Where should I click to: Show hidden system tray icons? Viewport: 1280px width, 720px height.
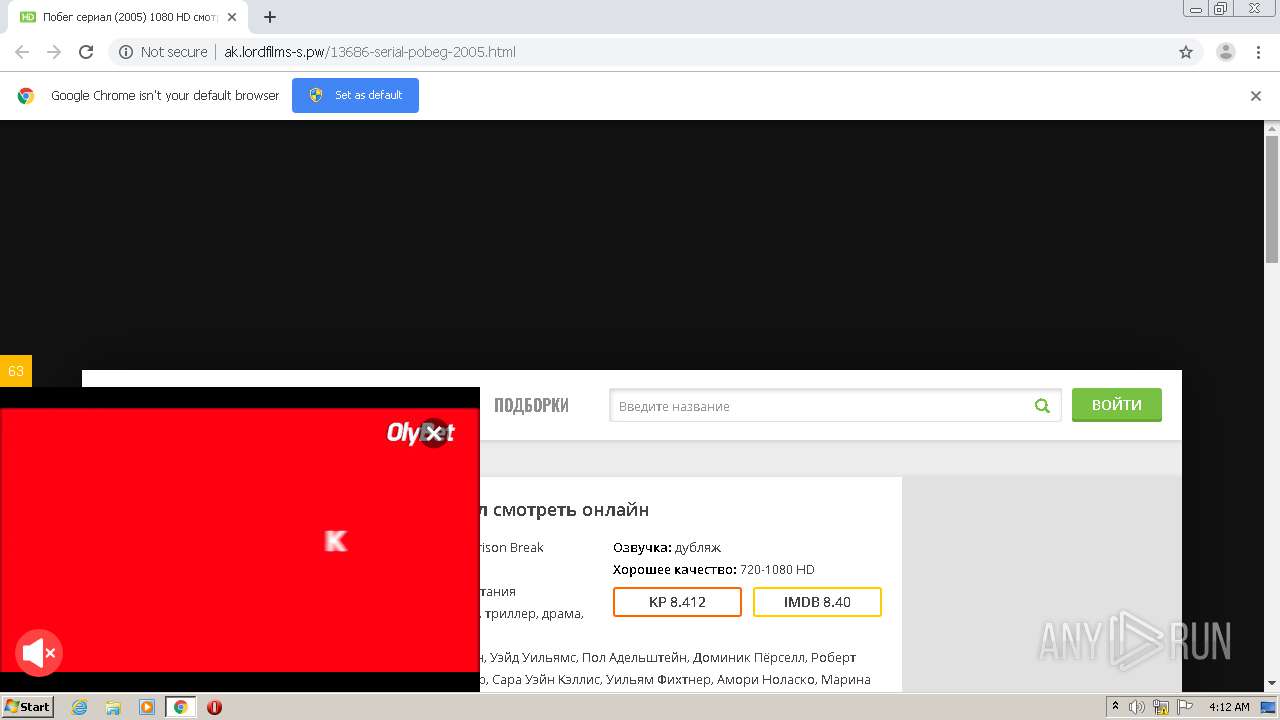[1115, 707]
